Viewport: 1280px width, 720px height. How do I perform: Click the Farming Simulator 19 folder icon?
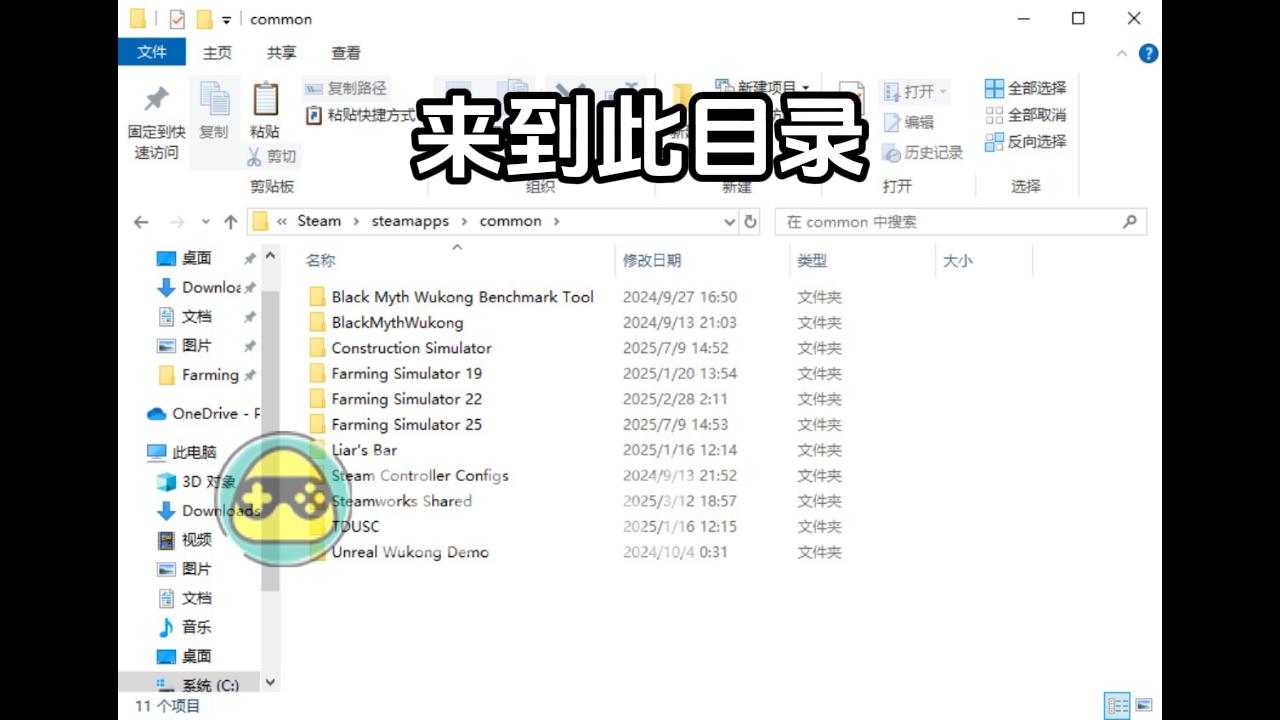click(x=317, y=373)
